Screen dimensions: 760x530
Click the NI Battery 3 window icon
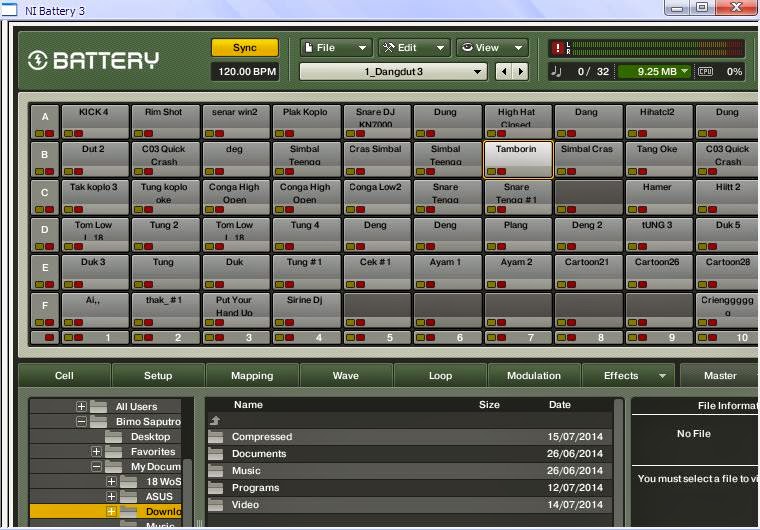9,10
